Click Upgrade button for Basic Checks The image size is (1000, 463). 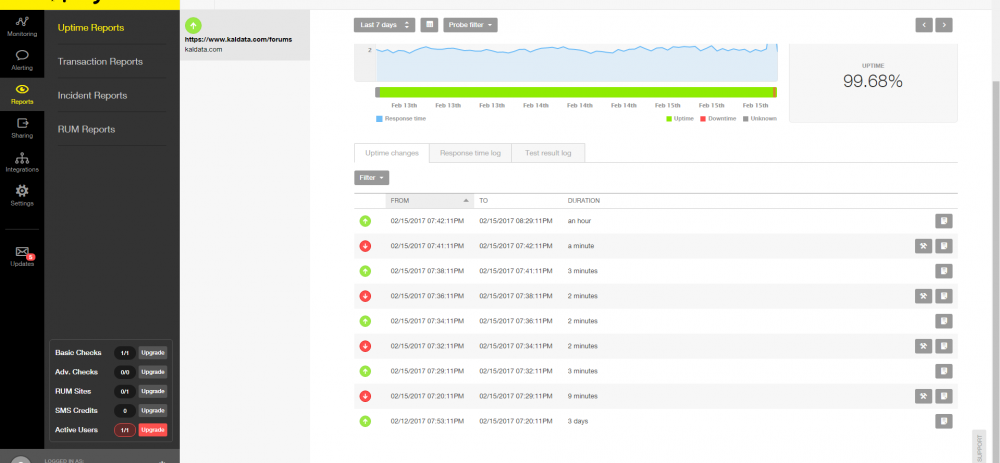[x=153, y=353]
